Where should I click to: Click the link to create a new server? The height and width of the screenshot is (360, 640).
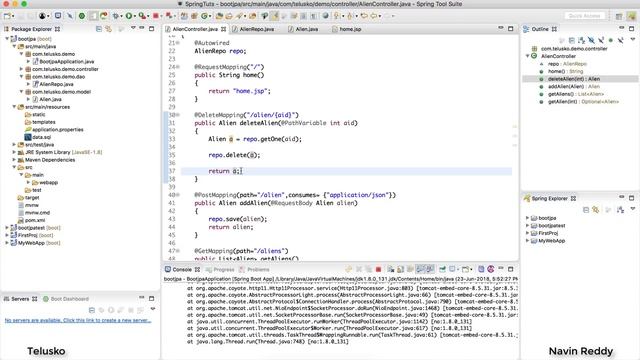pyautogui.click(x=78, y=320)
